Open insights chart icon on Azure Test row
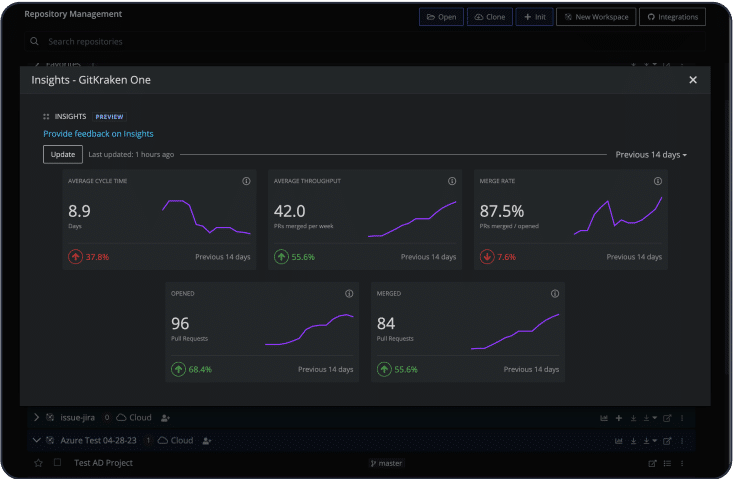The image size is (733, 479). coord(618,441)
